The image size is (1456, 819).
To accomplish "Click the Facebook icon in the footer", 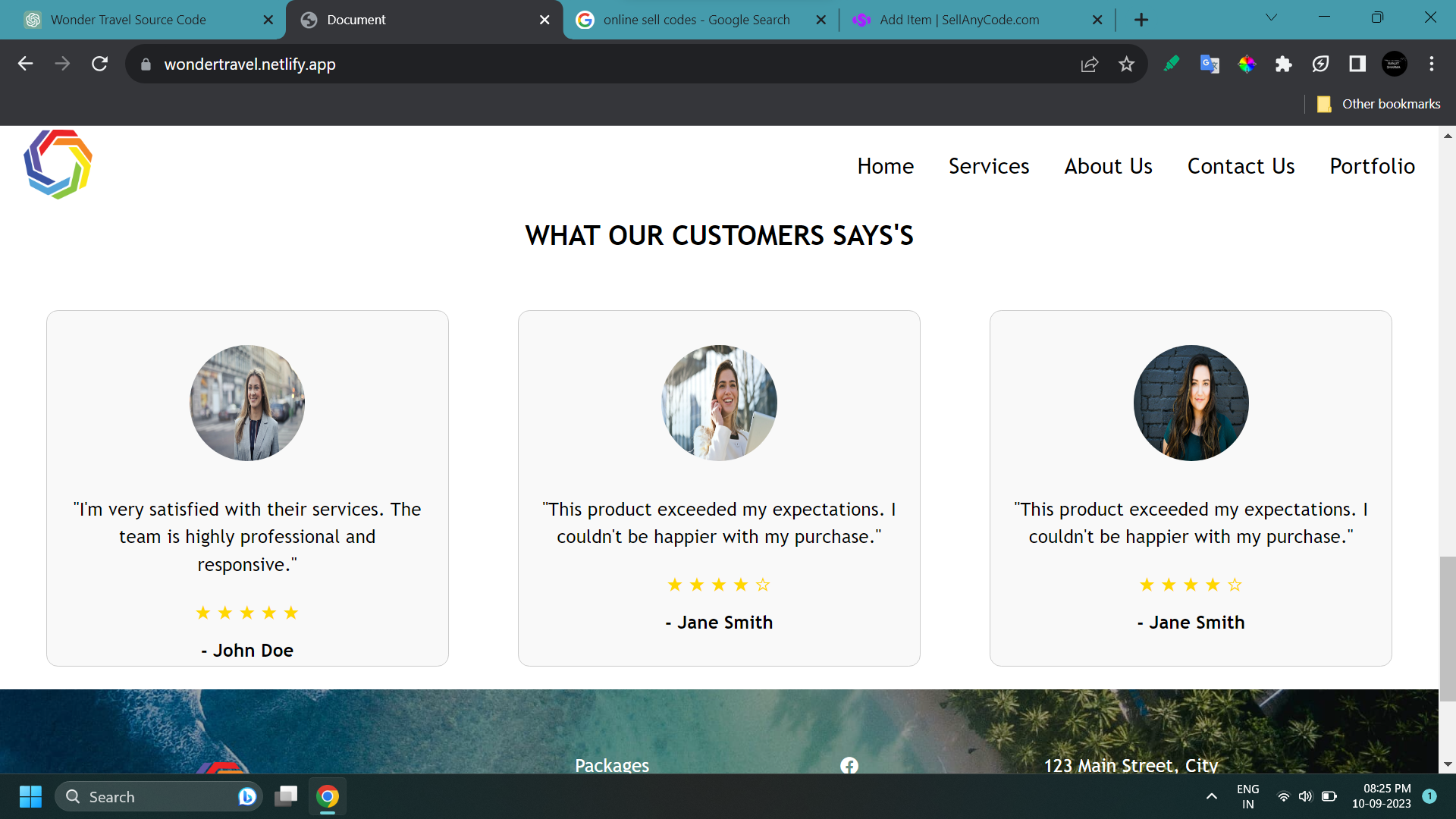I will [x=849, y=765].
